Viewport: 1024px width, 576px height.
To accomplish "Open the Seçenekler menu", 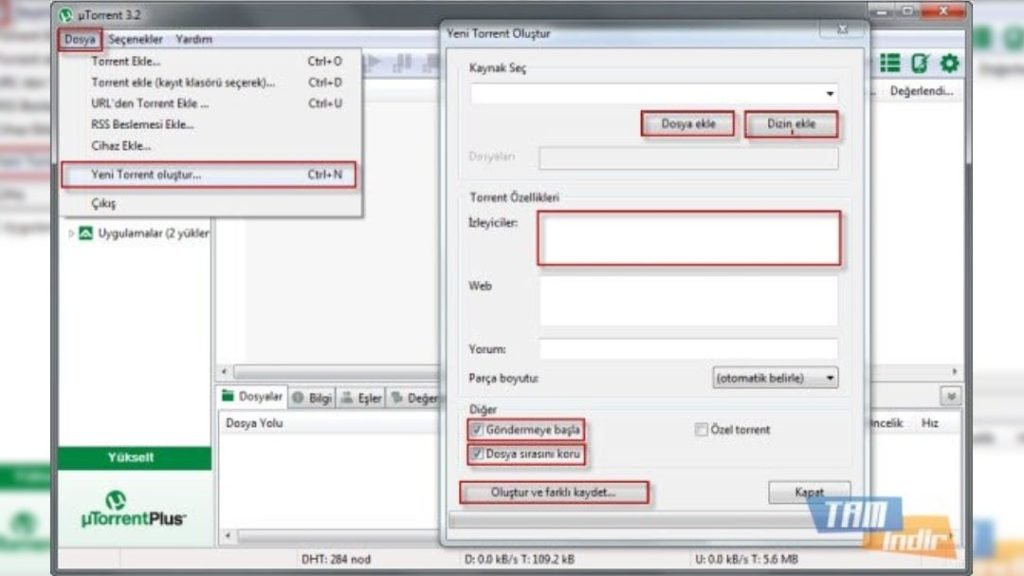I will point(135,39).
